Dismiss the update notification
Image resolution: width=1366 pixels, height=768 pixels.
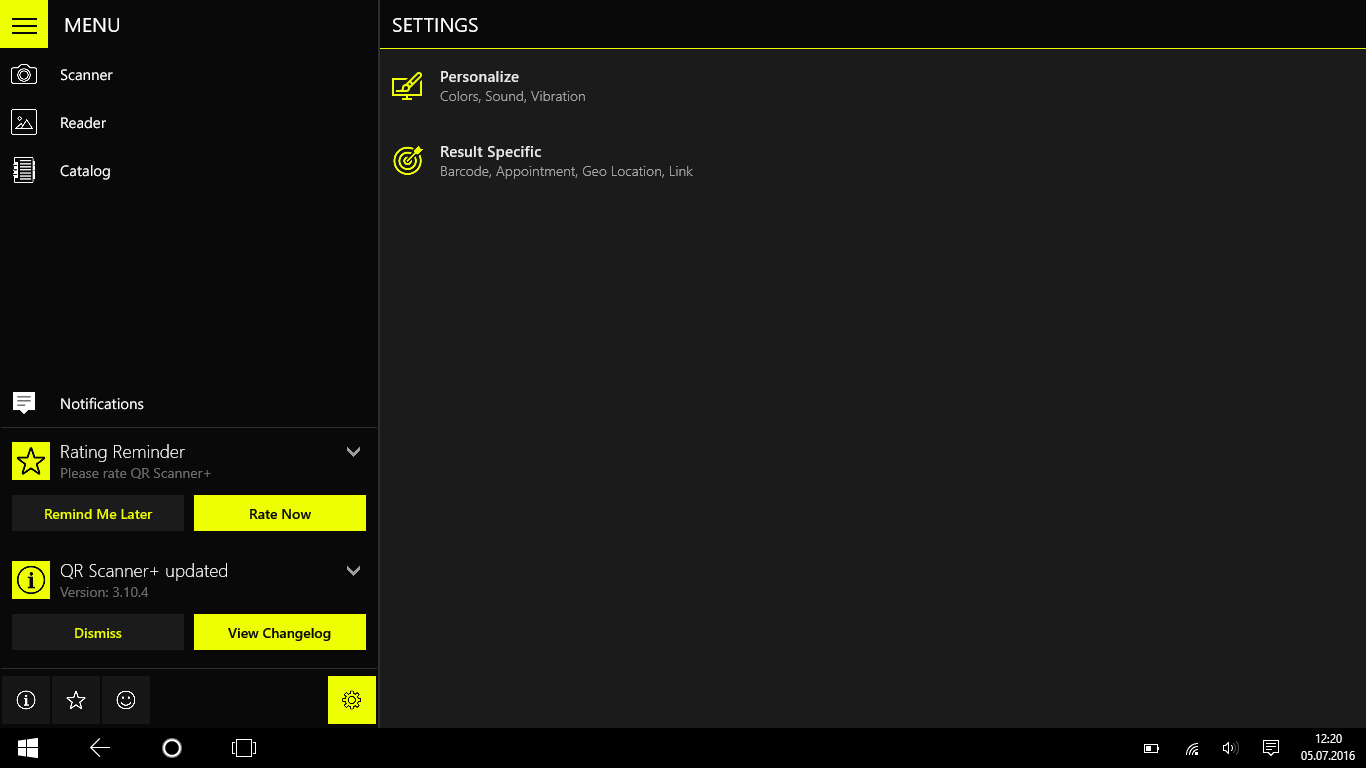(97, 632)
